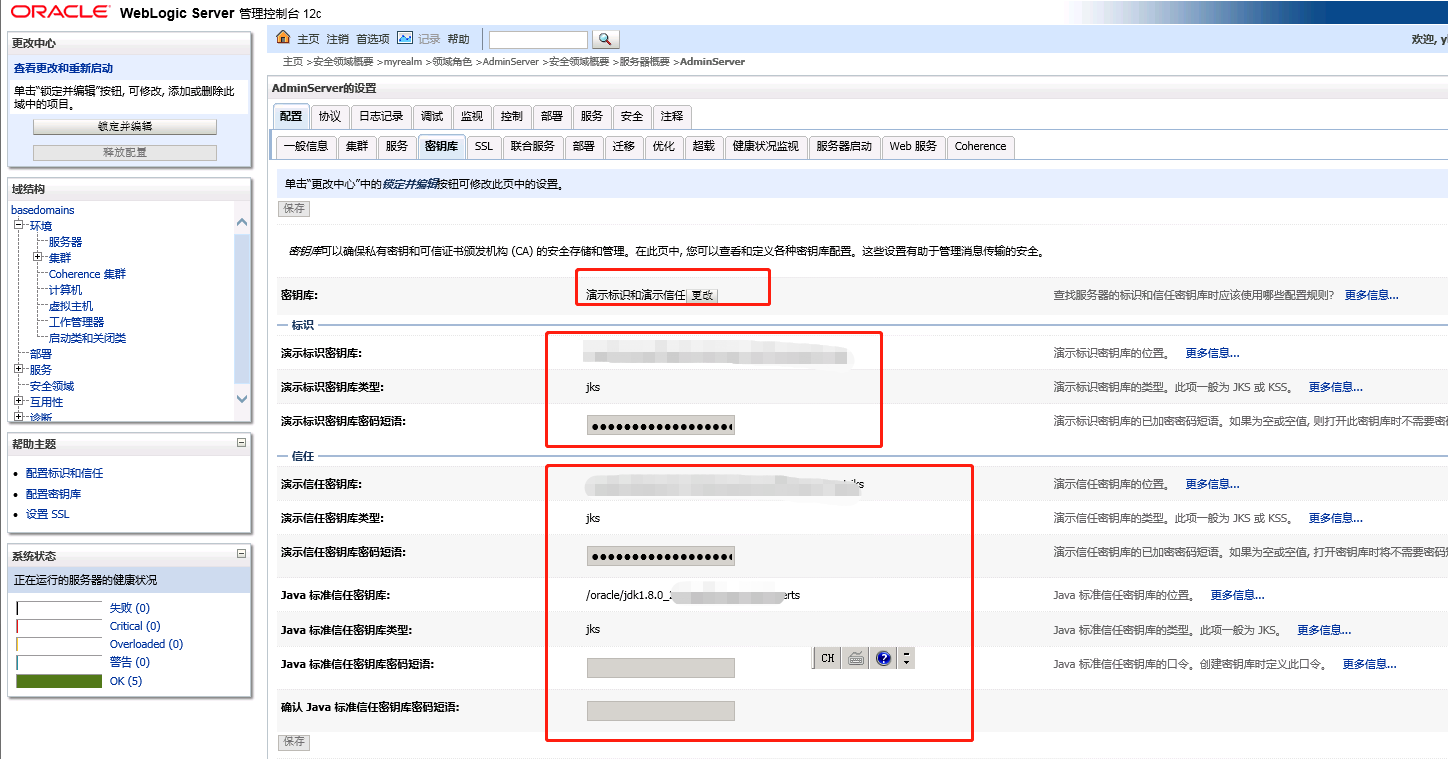The height and width of the screenshot is (759, 1448).
Task: Open 工作管理器 tree item
Action: (x=77, y=322)
